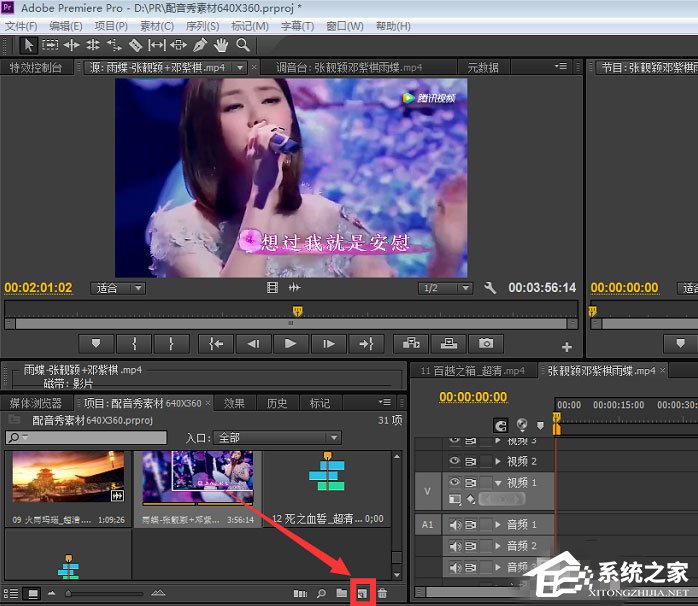Click the Mark In bracket button

point(133,343)
